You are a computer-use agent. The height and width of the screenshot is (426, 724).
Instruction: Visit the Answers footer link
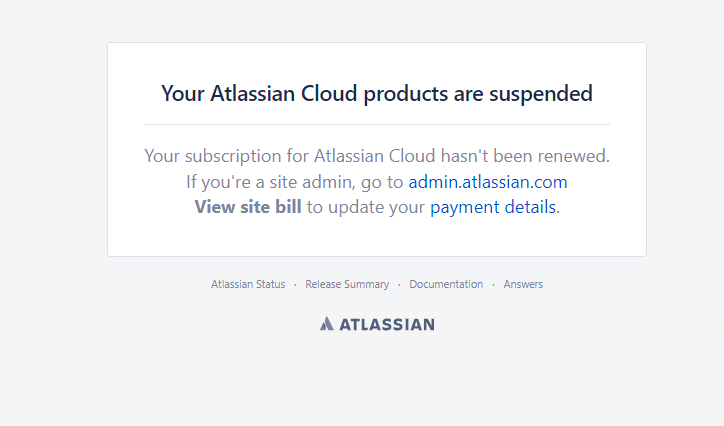523,284
